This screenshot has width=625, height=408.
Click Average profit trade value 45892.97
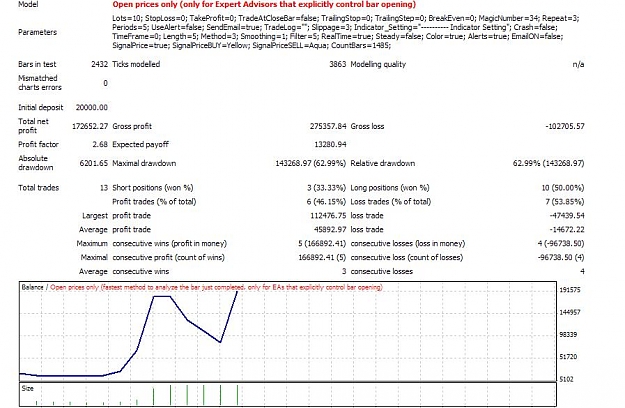tap(330, 230)
